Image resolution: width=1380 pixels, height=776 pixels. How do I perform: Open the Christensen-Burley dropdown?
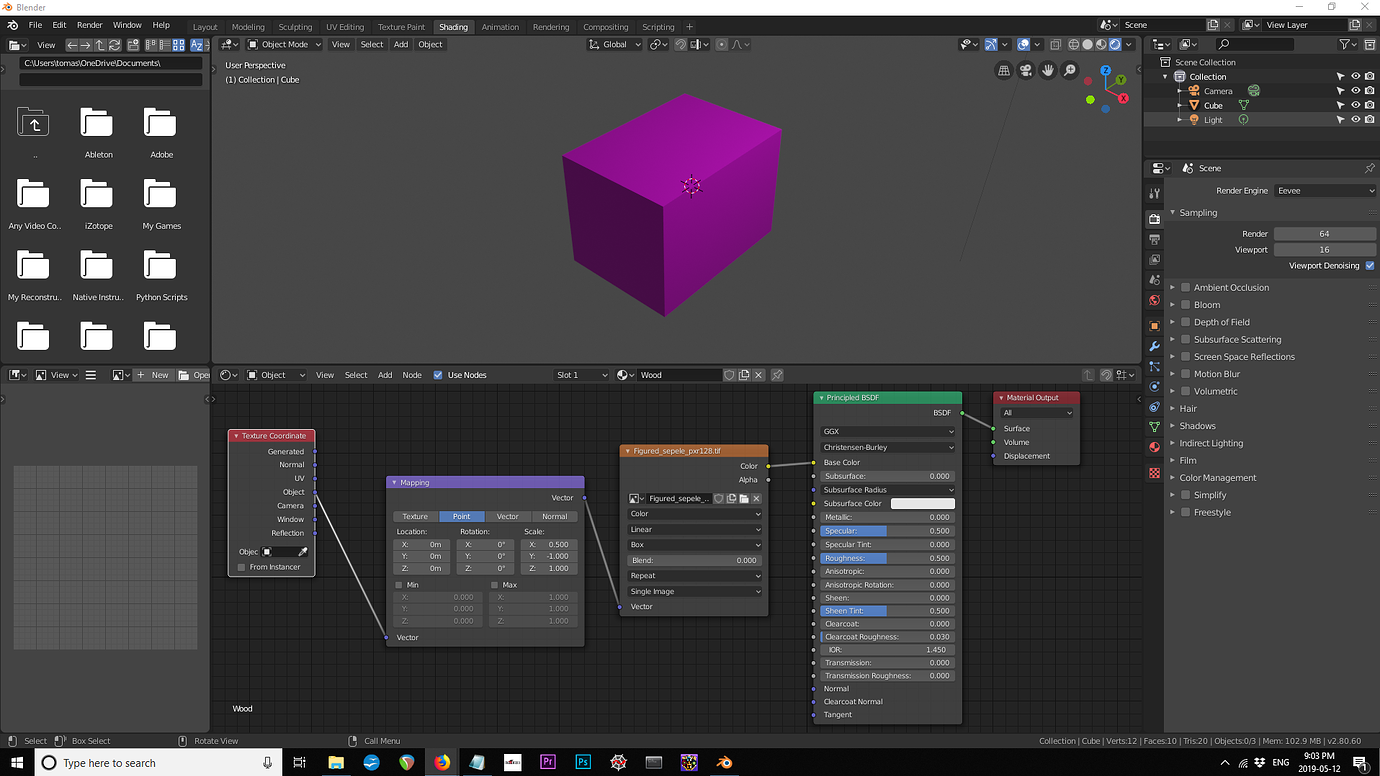pos(888,447)
